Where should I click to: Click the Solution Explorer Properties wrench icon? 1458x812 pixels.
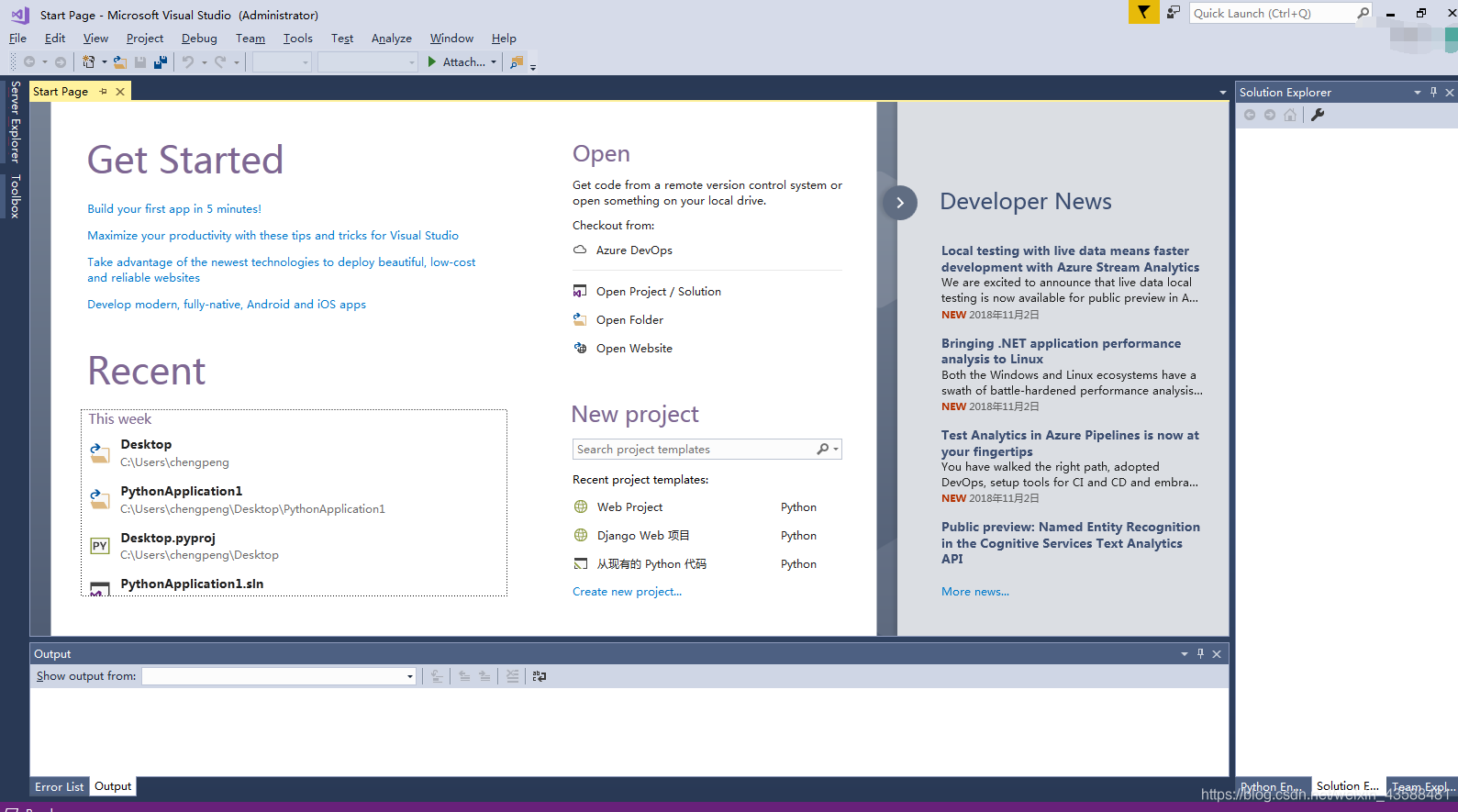pos(1318,115)
